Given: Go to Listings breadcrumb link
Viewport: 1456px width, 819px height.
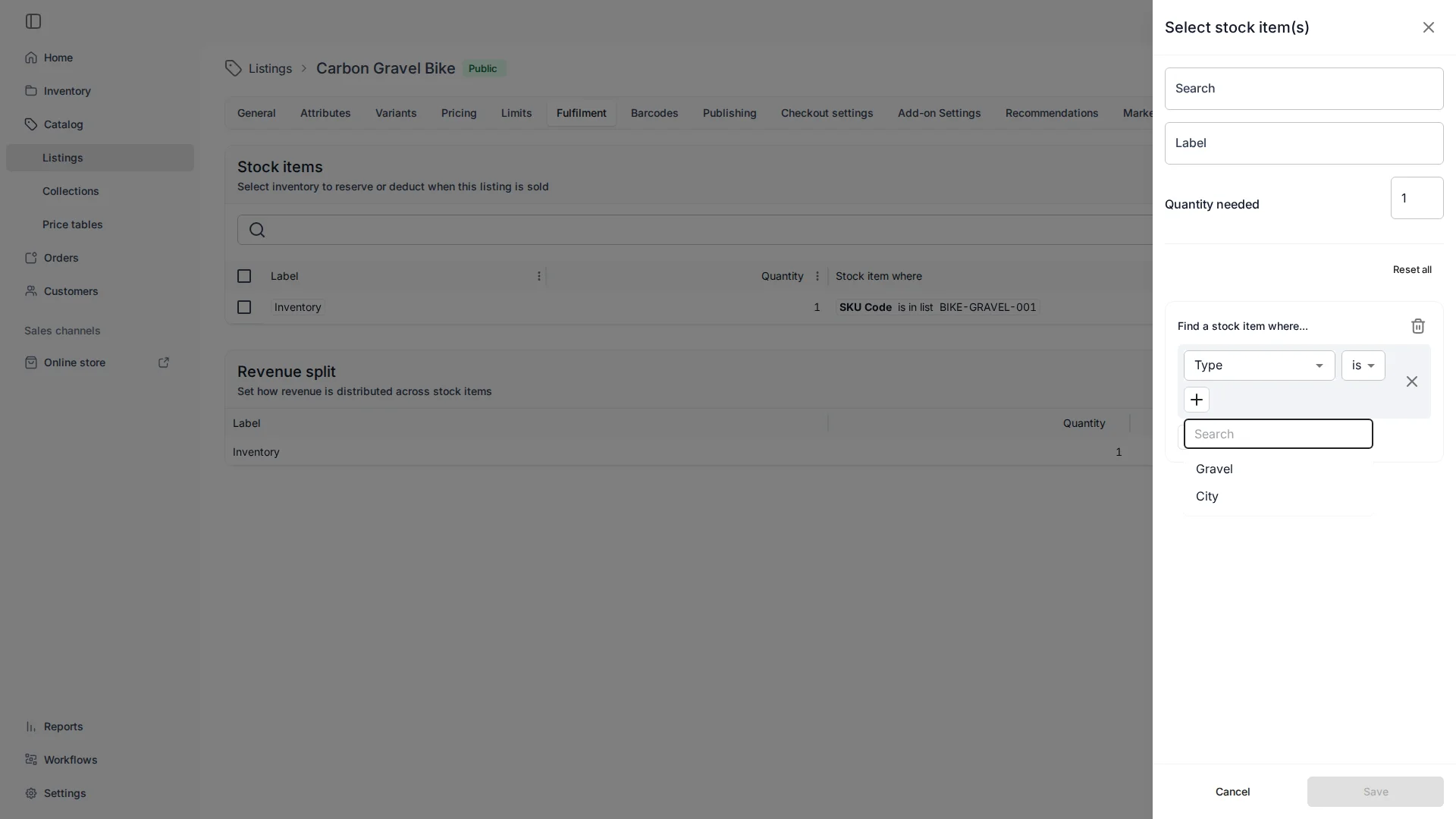Looking at the screenshot, I should 270,68.
